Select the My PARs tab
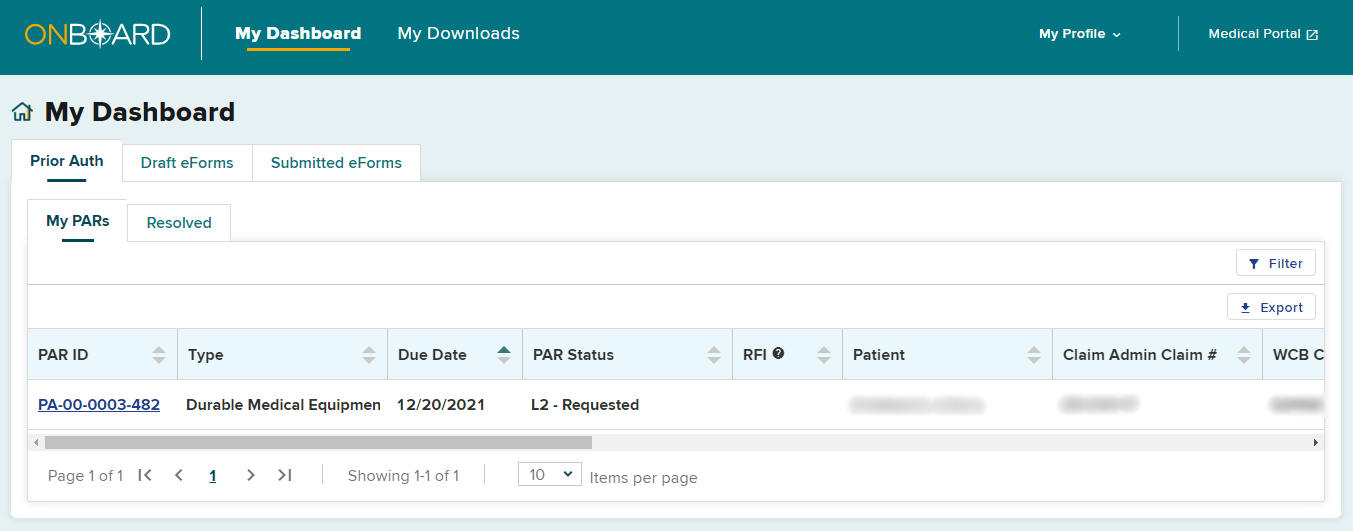 click(x=78, y=221)
